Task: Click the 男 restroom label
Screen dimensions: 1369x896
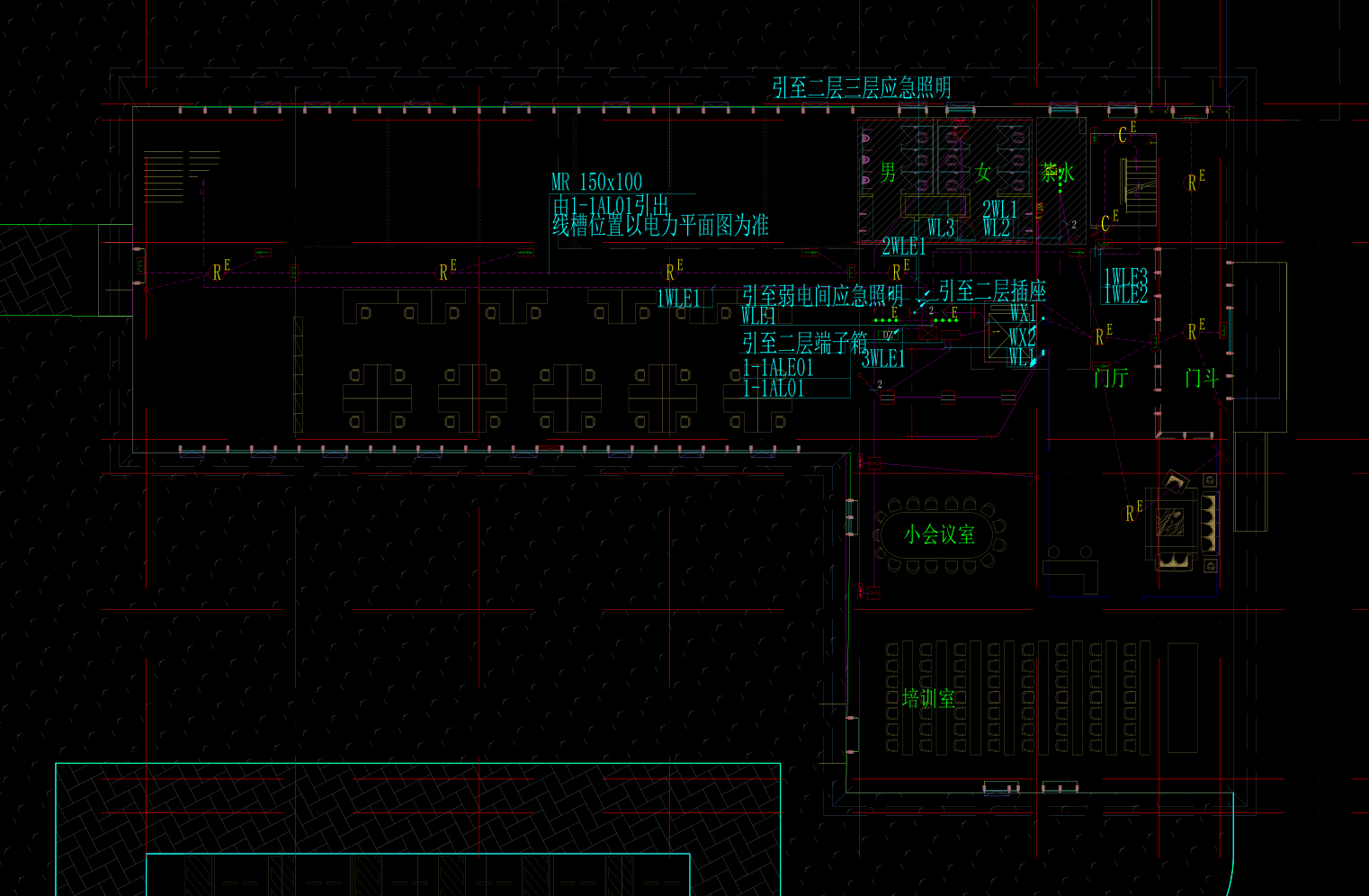Action: tap(888, 172)
